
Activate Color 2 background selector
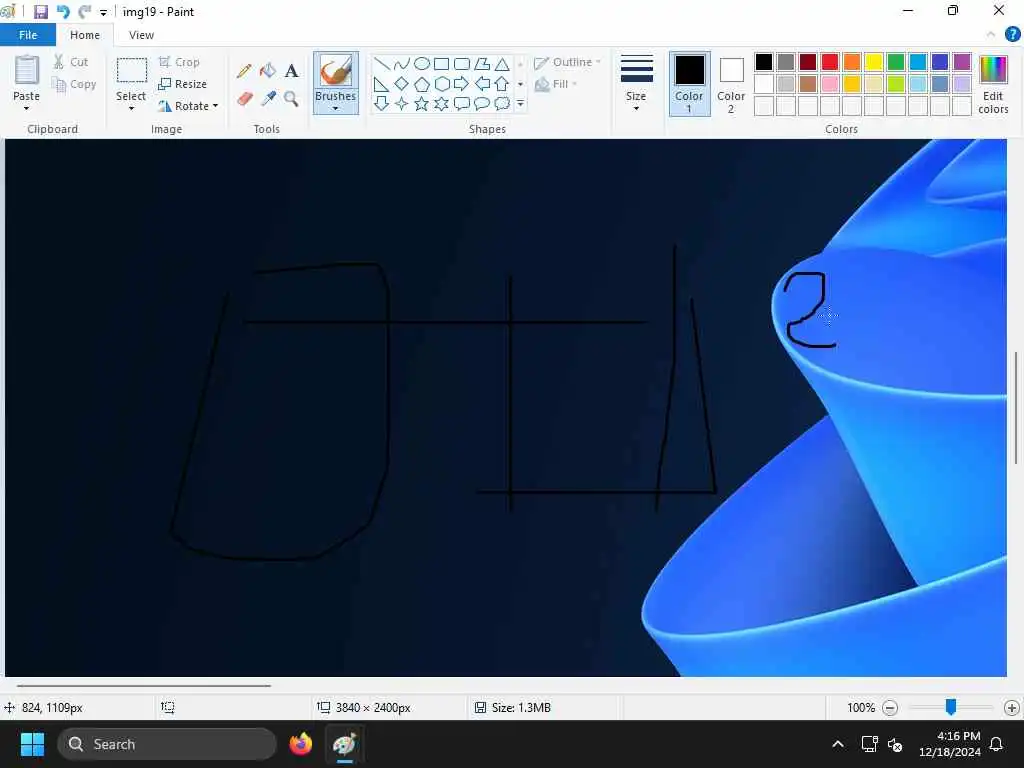tap(731, 84)
